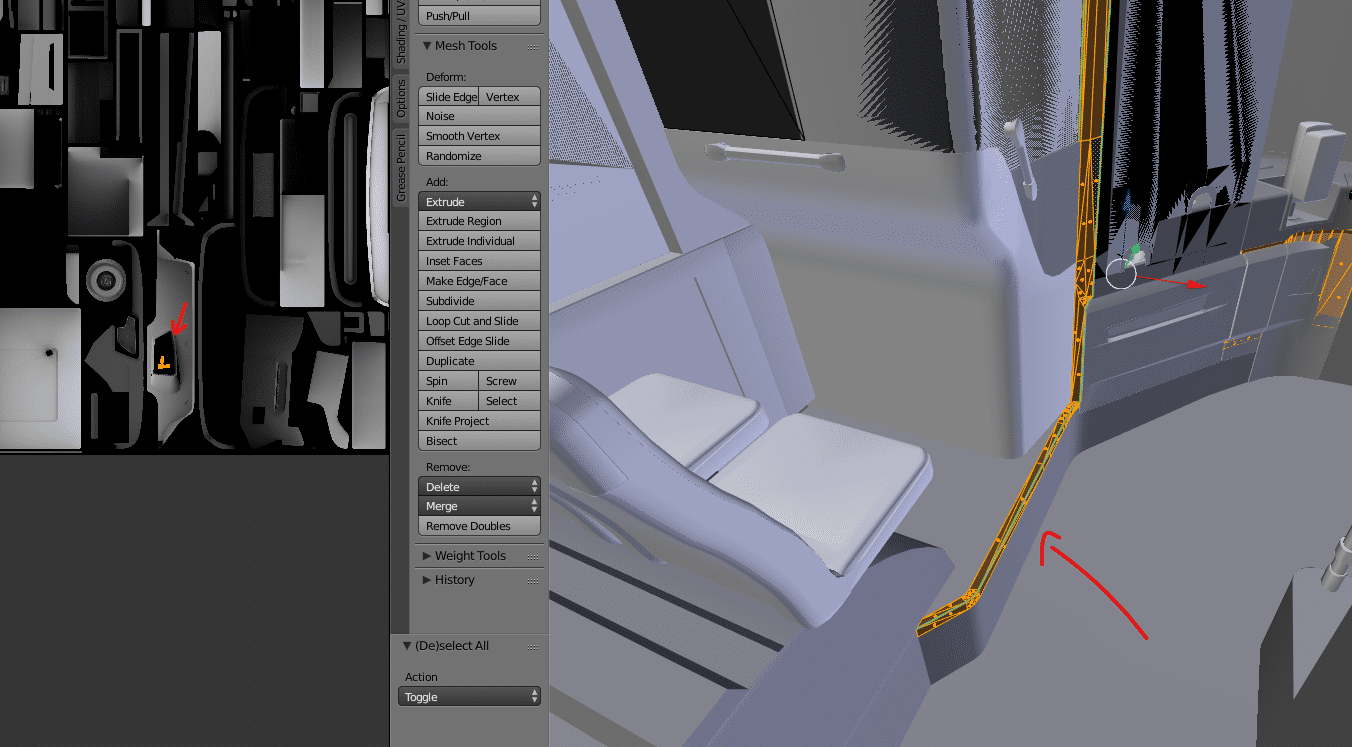Open the Extrude dropdown menu
Viewport: 1352px width, 747px height.
[x=480, y=202]
